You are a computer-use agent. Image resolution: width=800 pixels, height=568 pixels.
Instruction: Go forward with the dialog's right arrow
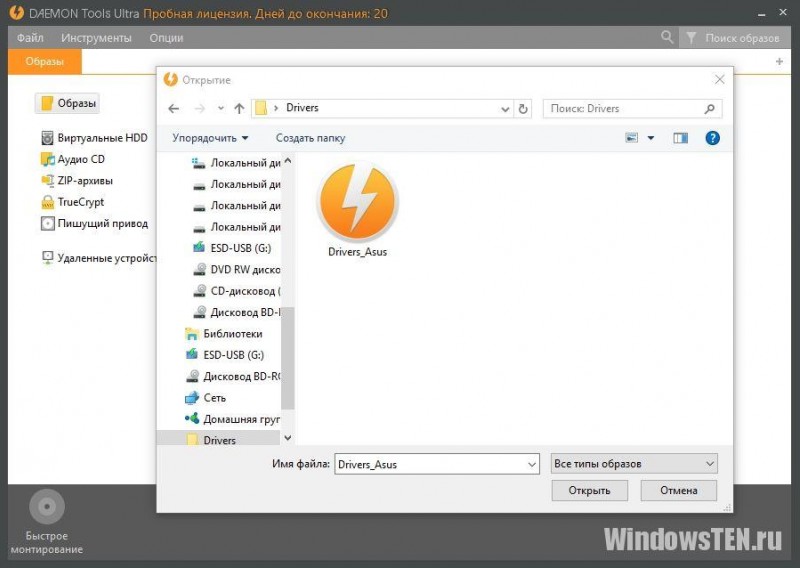point(199,109)
